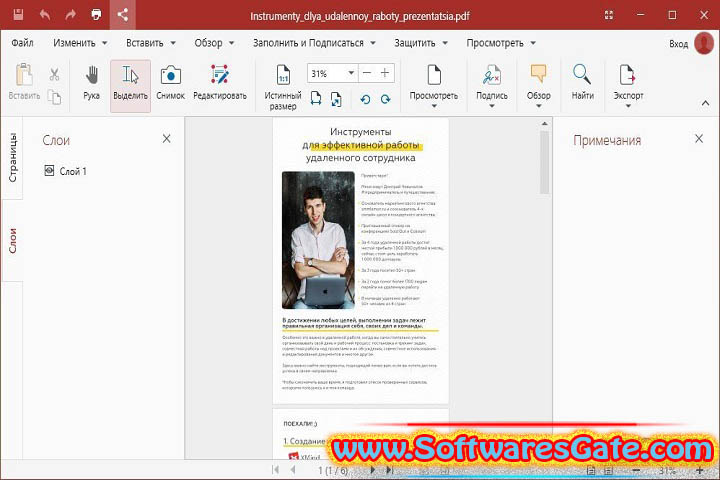Viewport: 720px width, 480px height.
Task: Open the Изменить menu
Action: click(x=80, y=43)
